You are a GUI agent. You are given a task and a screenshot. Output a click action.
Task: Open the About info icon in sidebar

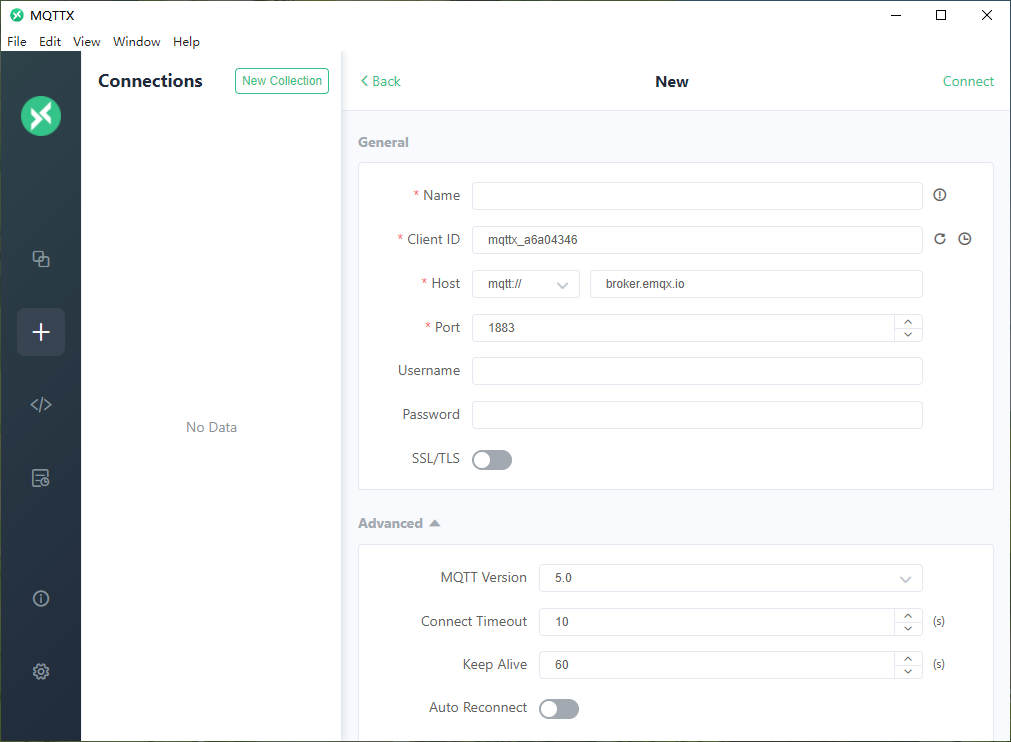pos(41,599)
